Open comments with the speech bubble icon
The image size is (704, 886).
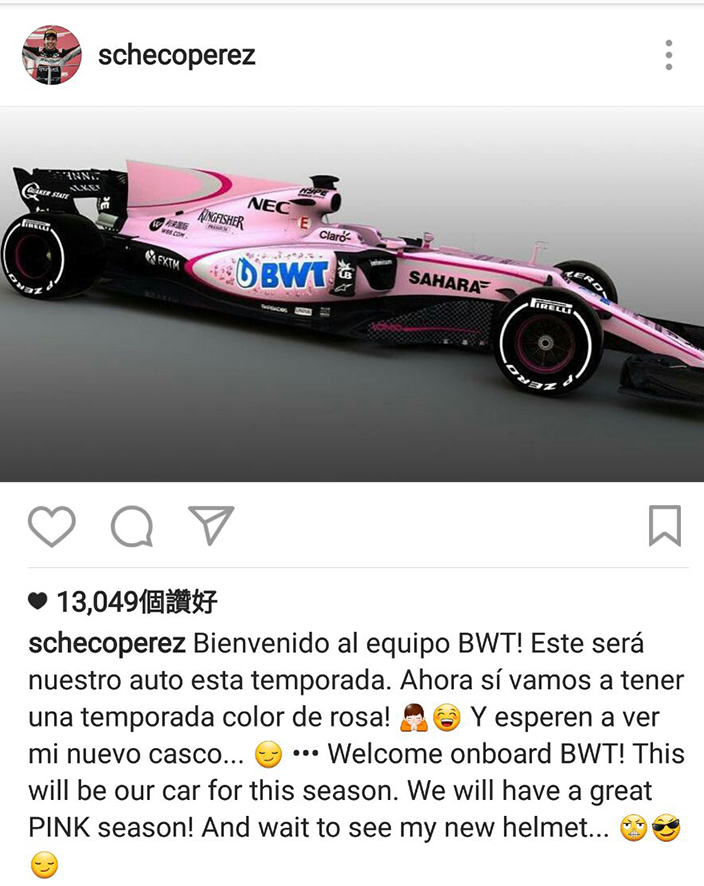[x=132, y=526]
